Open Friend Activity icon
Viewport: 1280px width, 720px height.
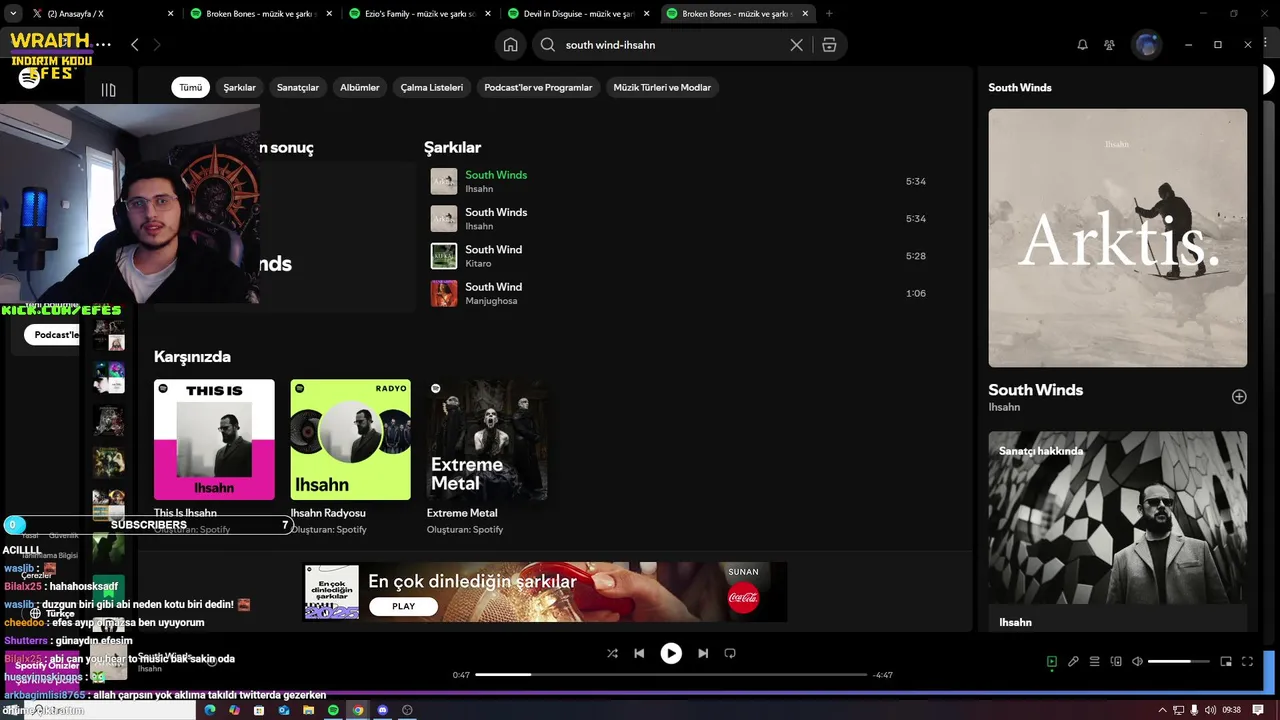pyautogui.click(x=1109, y=45)
